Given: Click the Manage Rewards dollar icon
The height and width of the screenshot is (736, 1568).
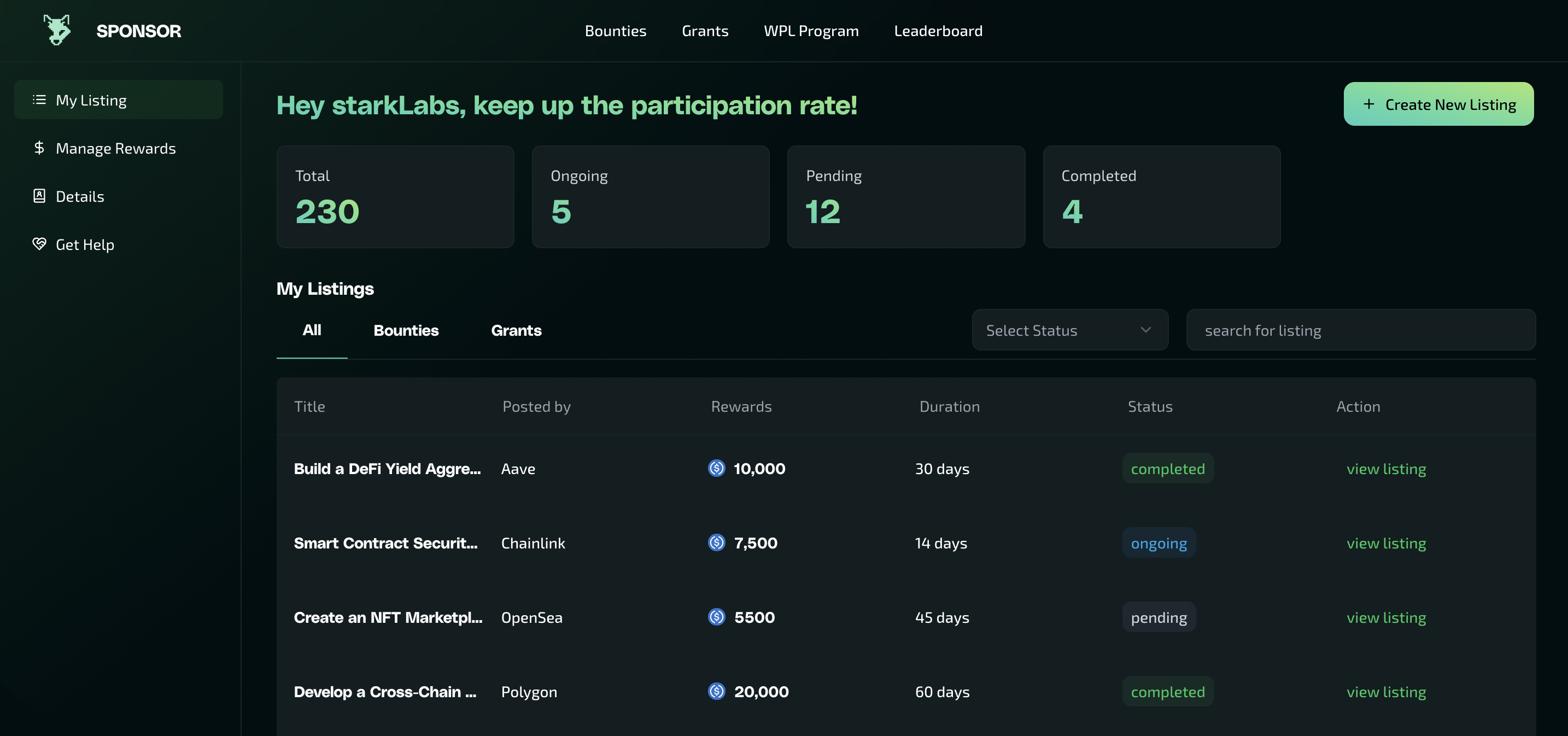Looking at the screenshot, I should point(39,148).
